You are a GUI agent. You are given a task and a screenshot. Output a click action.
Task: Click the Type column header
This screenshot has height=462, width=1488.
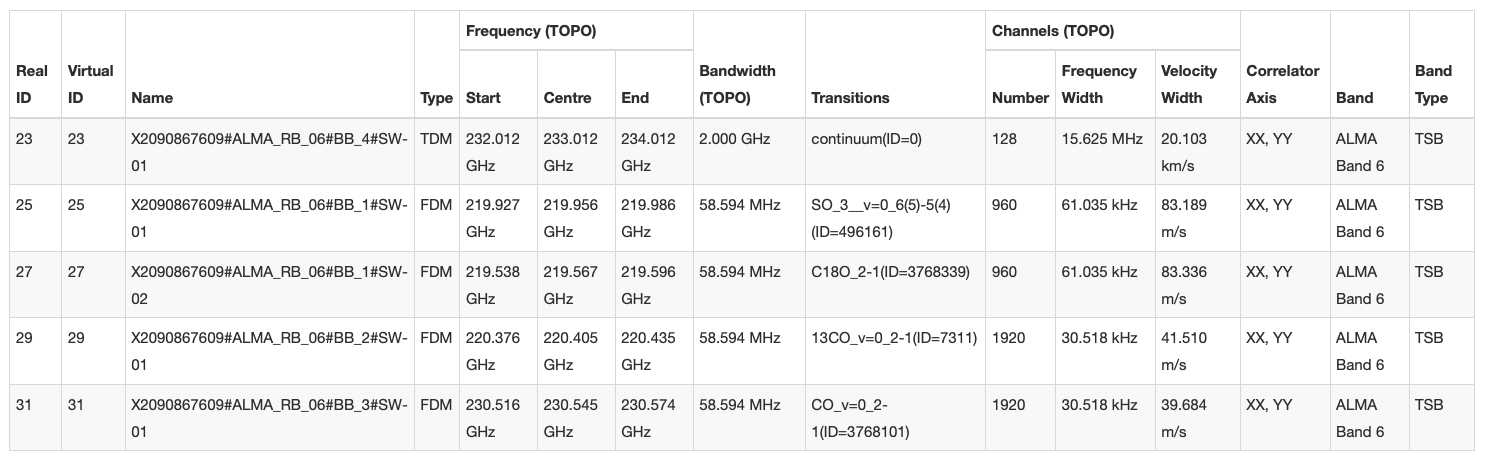tap(436, 98)
